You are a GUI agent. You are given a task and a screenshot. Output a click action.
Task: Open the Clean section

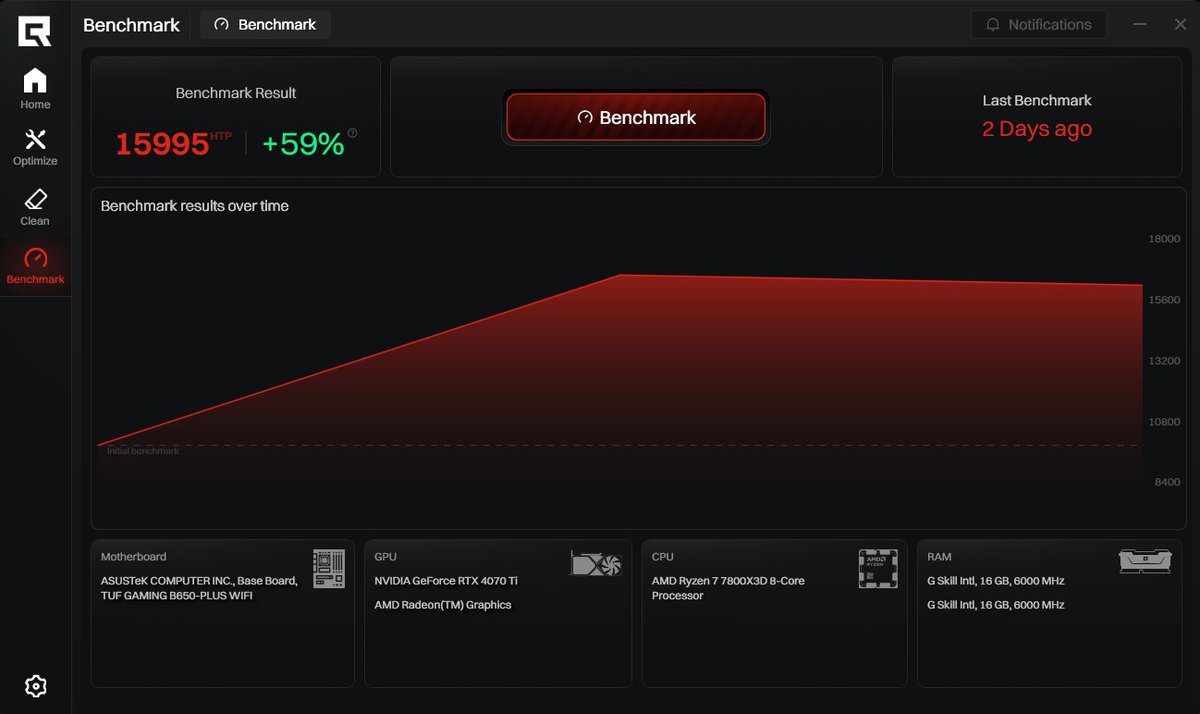tap(35, 207)
